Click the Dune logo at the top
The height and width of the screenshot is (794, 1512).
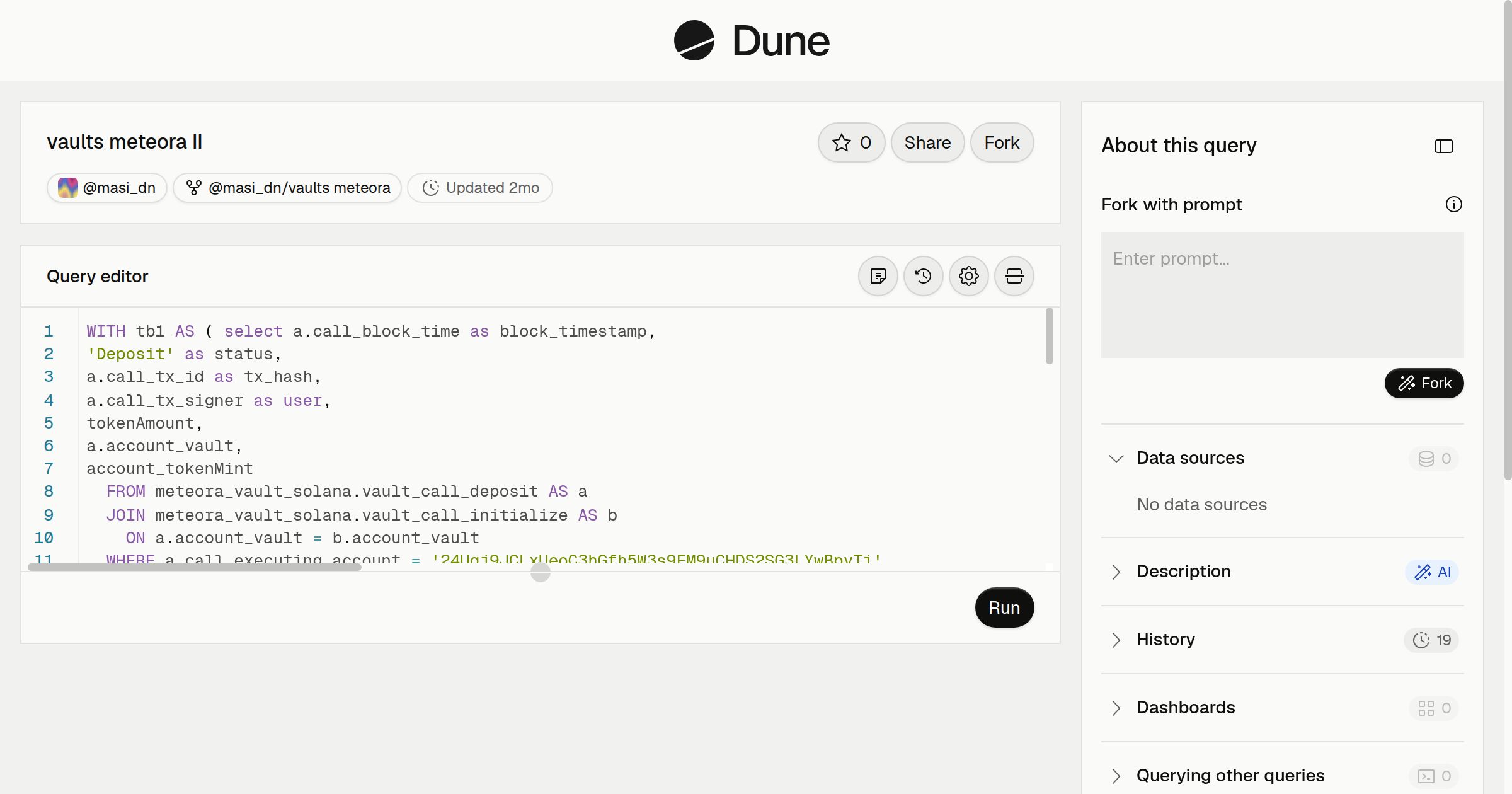coord(752,40)
